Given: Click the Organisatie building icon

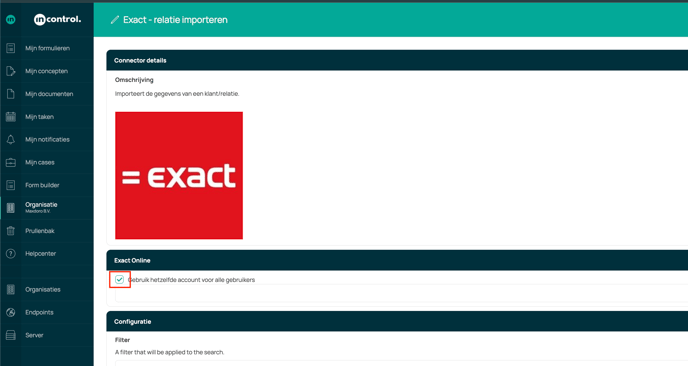Looking at the screenshot, I should (x=11, y=208).
